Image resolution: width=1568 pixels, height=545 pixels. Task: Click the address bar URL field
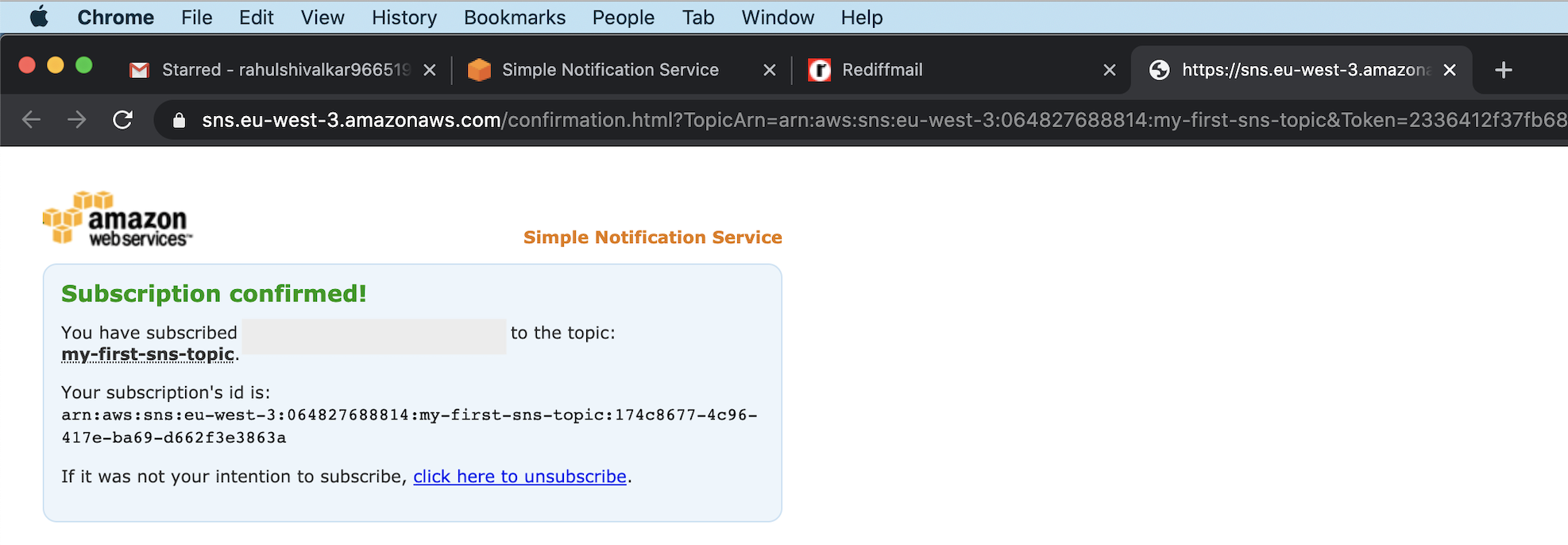click(x=794, y=120)
